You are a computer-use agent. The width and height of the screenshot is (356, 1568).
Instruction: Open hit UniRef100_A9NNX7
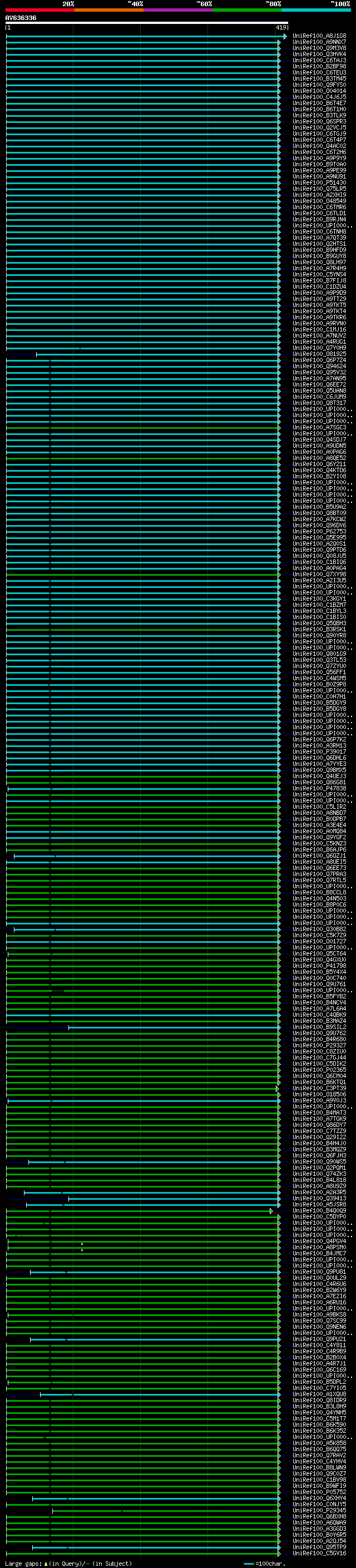pos(319,43)
